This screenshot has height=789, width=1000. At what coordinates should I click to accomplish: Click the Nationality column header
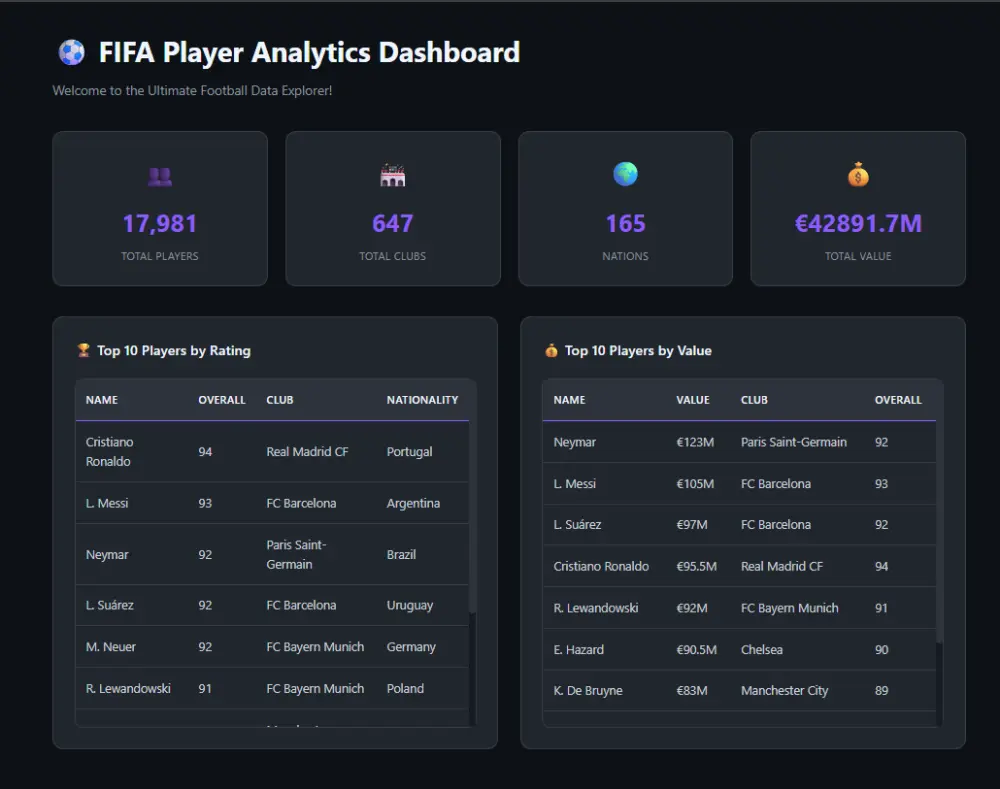(x=422, y=400)
